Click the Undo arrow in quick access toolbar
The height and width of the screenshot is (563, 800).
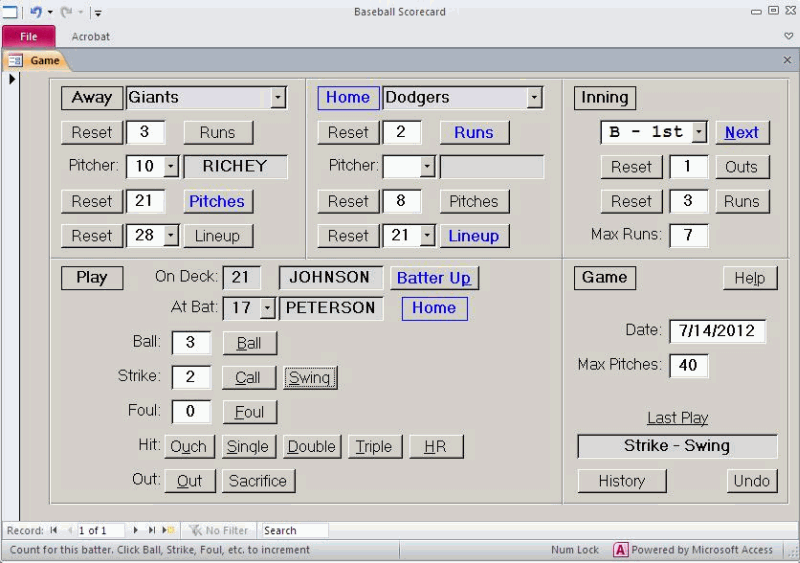(x=35, y=12)
